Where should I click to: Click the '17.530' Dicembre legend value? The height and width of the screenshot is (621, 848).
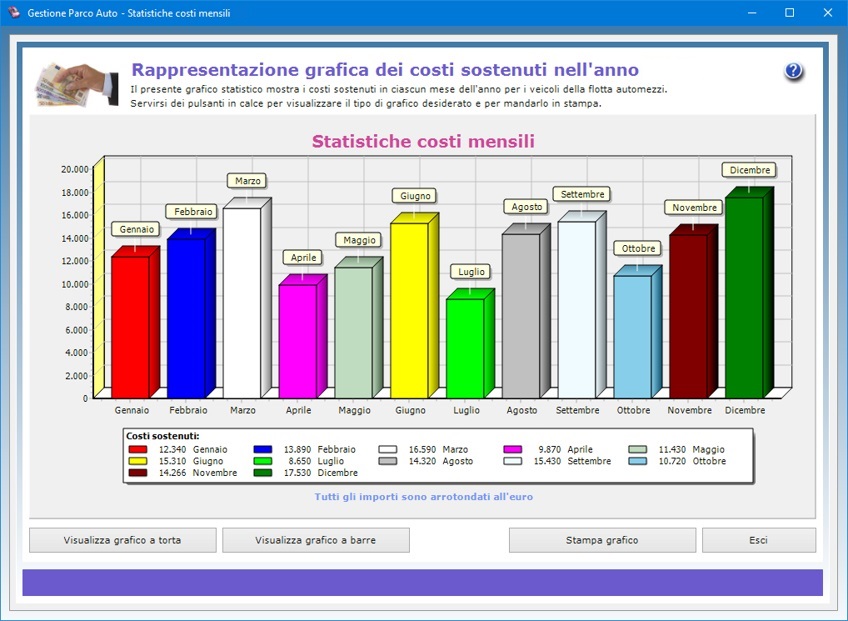[x=297, y=473]
